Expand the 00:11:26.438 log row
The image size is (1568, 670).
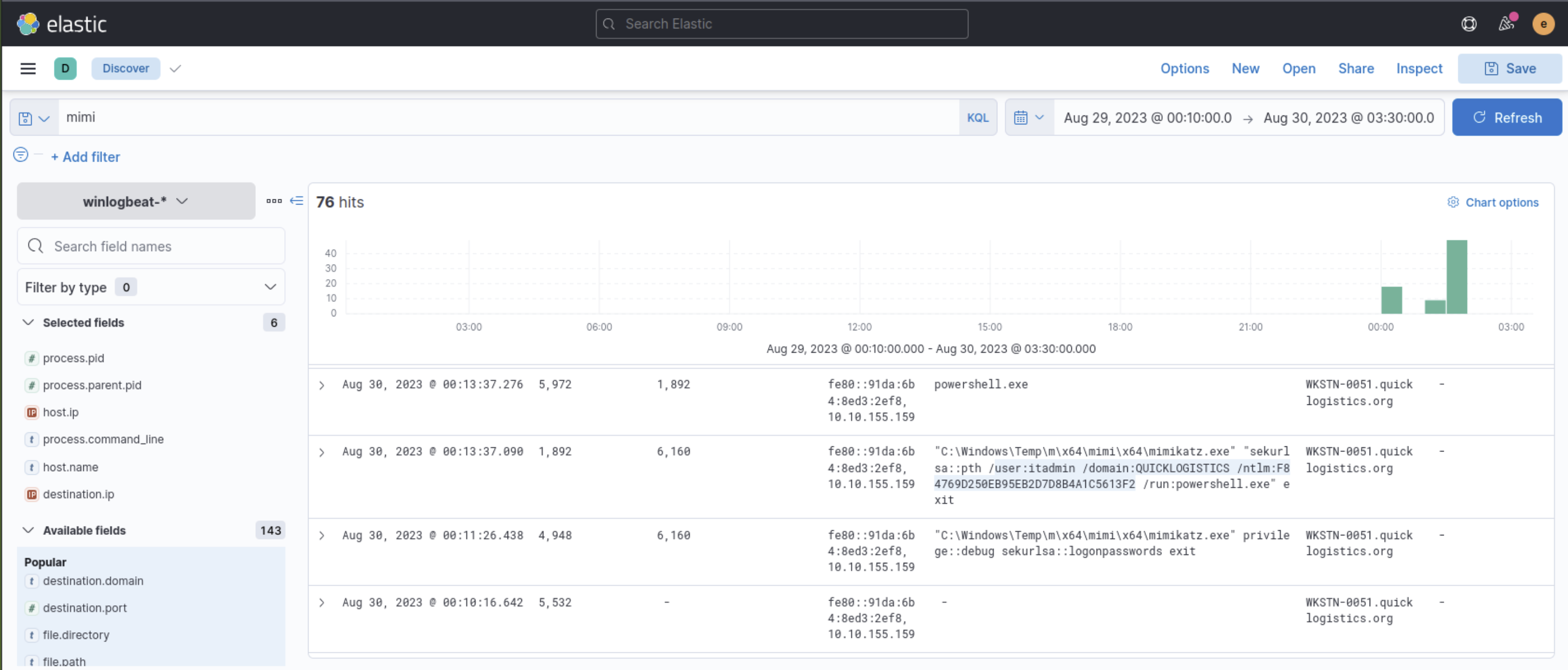(322, 535)
